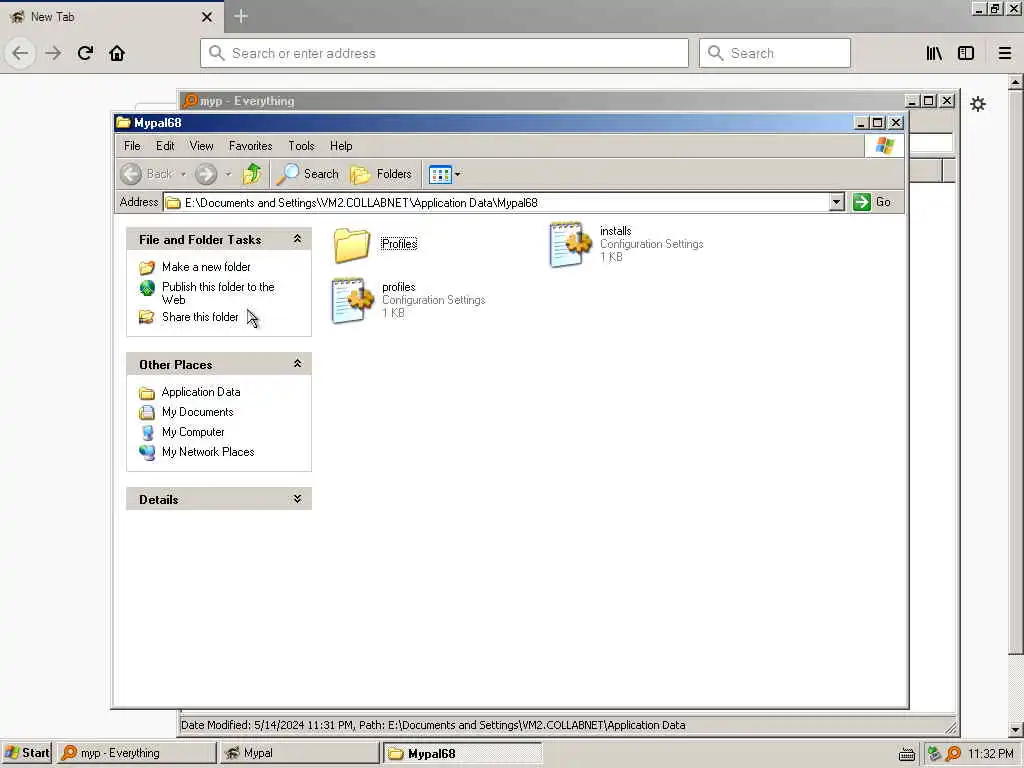Select the profiles configuration file icon

click(353, 300)
